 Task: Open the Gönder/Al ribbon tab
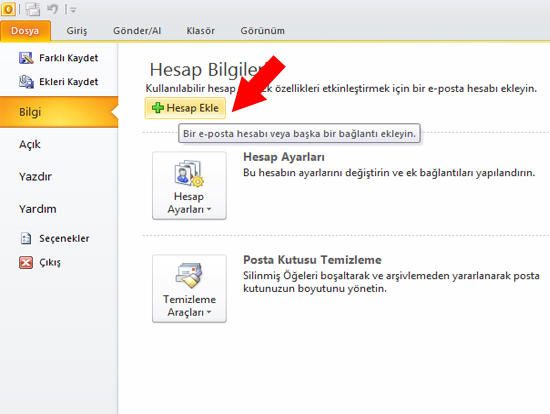point(137,31)
